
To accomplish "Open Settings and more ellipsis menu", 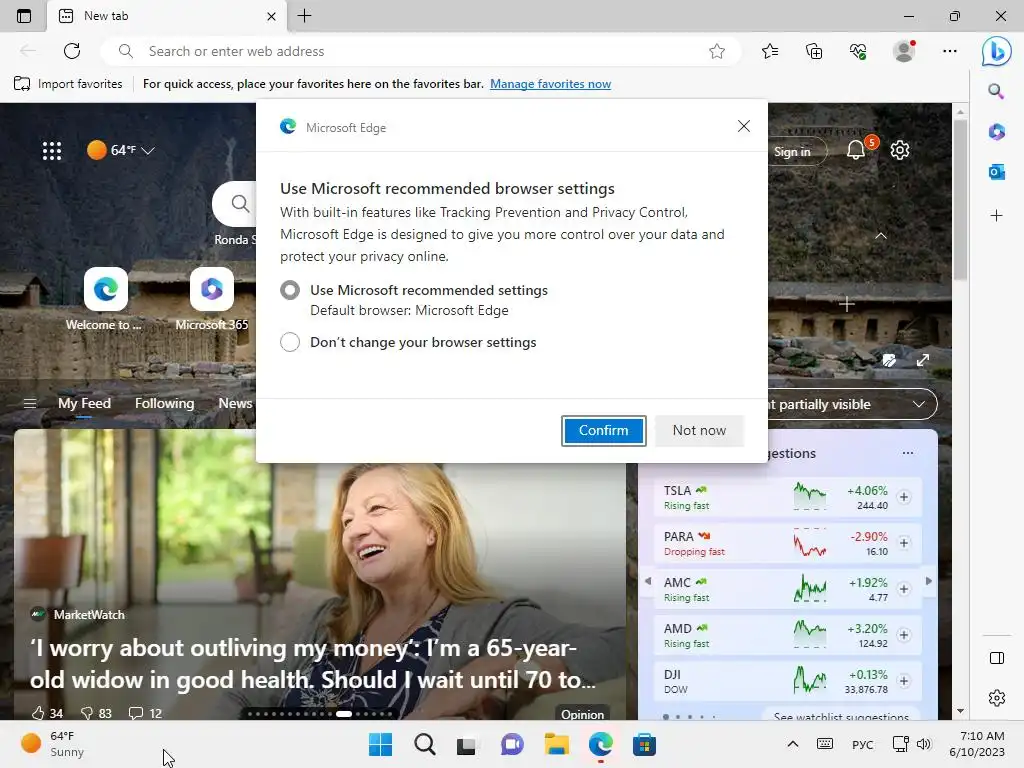I will 950,51.
